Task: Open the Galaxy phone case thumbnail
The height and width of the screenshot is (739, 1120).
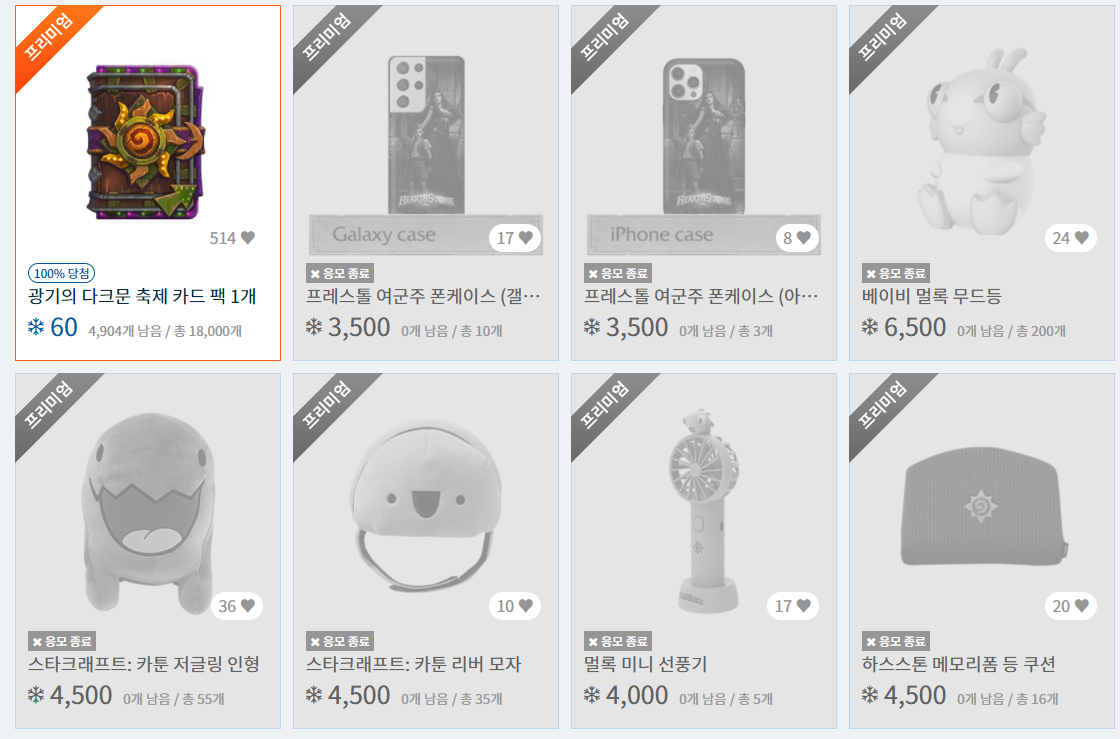Action: click(x=426, y=156)
